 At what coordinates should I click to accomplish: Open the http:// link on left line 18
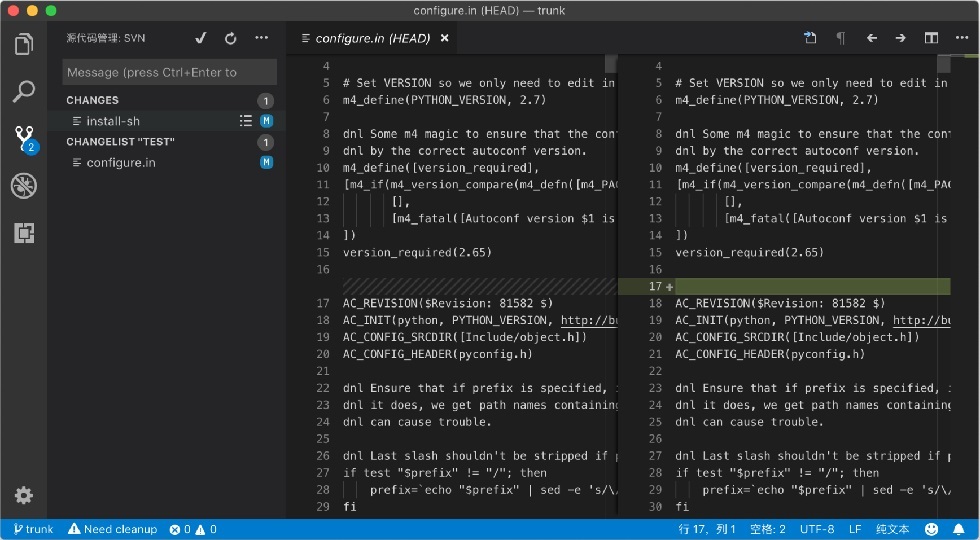(589, 320)
